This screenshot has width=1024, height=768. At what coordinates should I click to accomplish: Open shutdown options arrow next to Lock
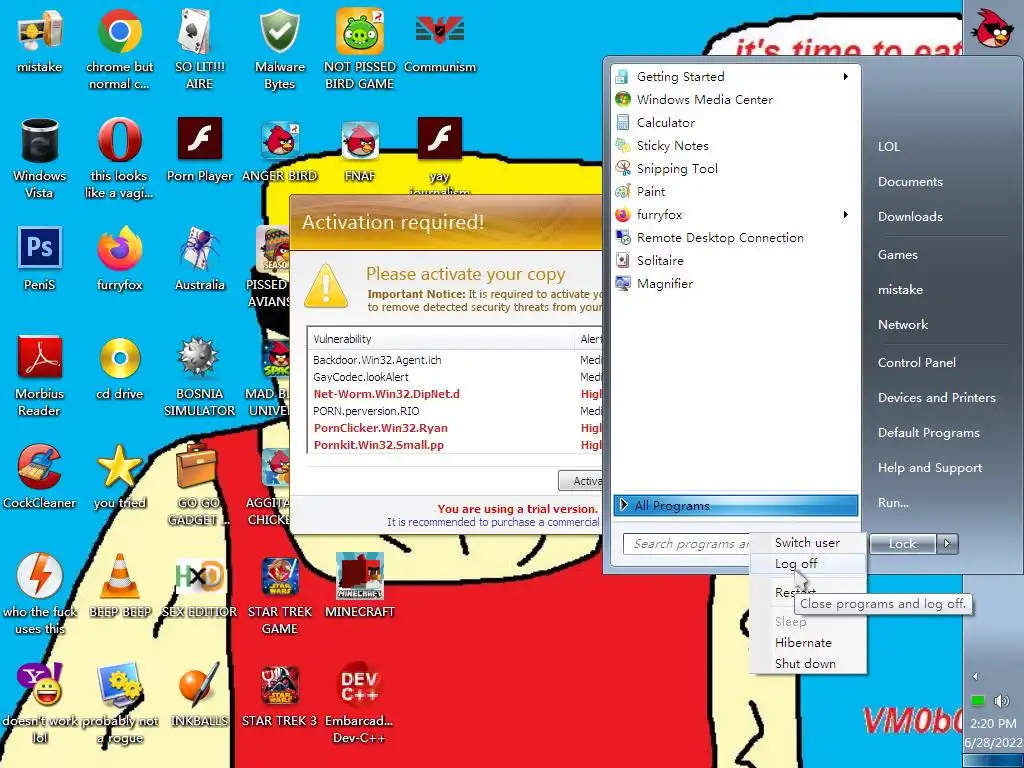(x=947, y=543)
